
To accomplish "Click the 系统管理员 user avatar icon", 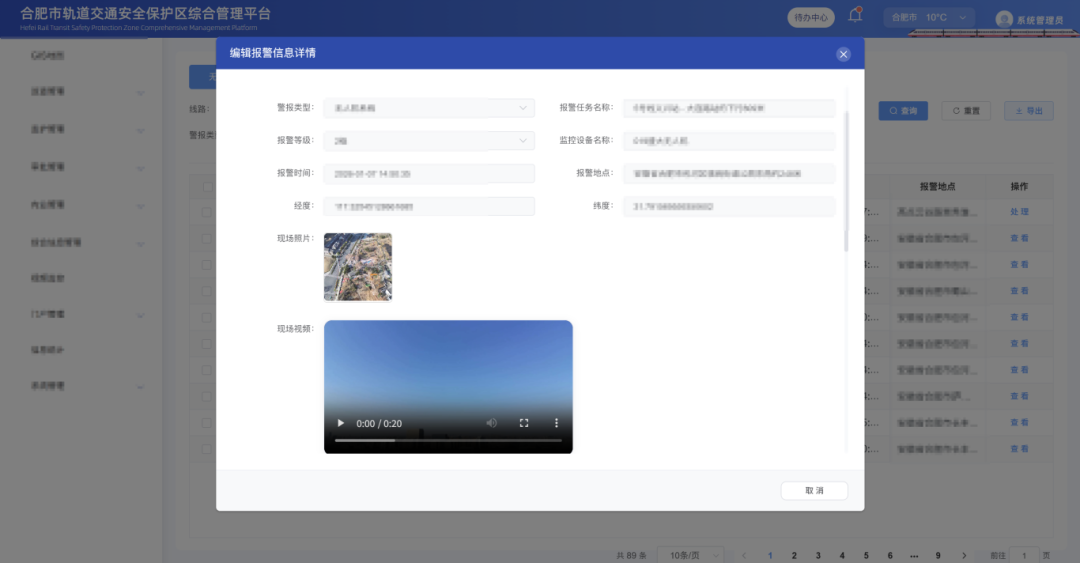I will pos(1004,18).
